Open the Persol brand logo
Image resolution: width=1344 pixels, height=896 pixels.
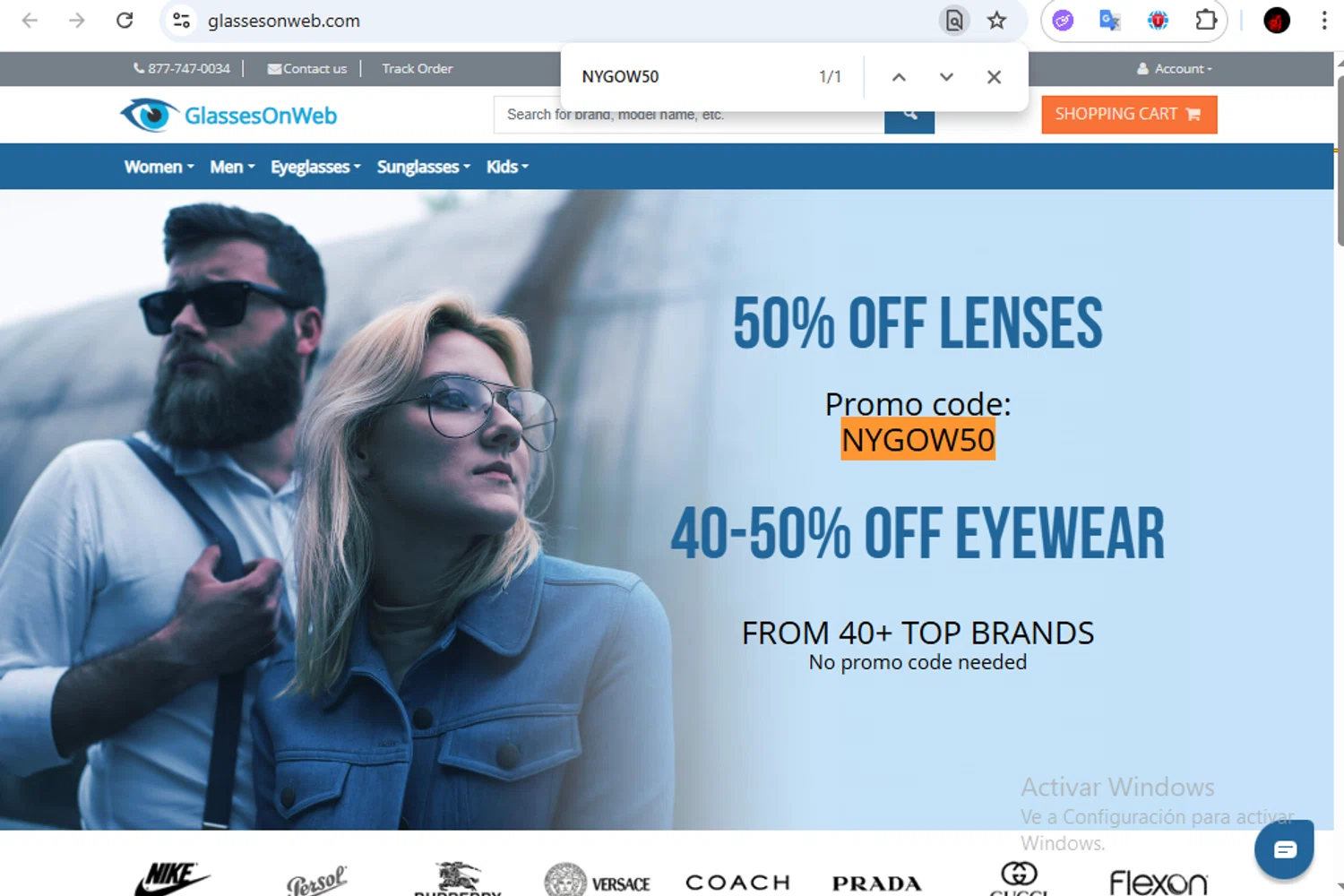(316, 882)
